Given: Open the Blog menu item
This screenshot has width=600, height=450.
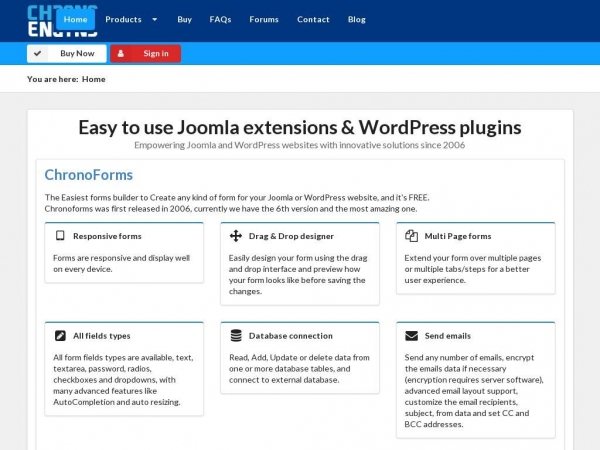Looking at the screenshot, I should (357, 20).
